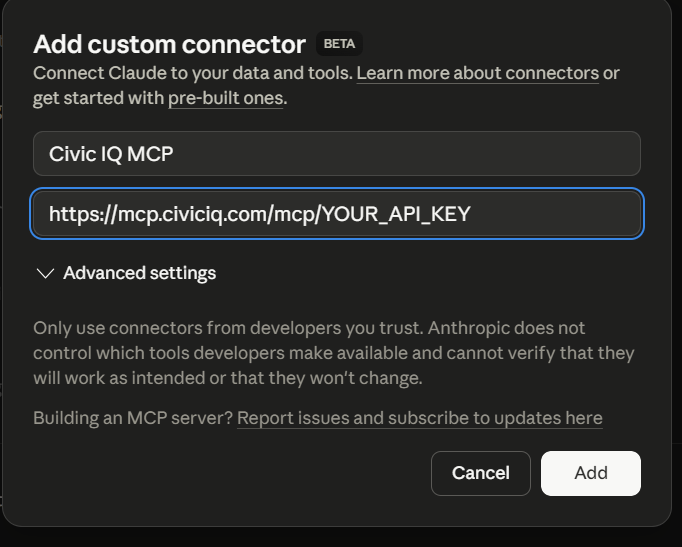Screen dimensions: 682x547
Task: Click the connector name field reading Civic IQ MCP
Action: [x=337, y=153]
